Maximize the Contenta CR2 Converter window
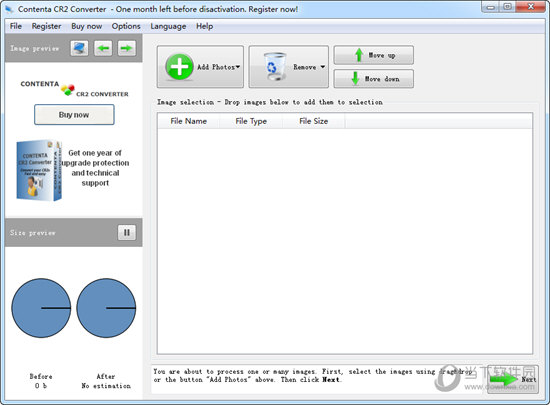 tap(507, 7)
